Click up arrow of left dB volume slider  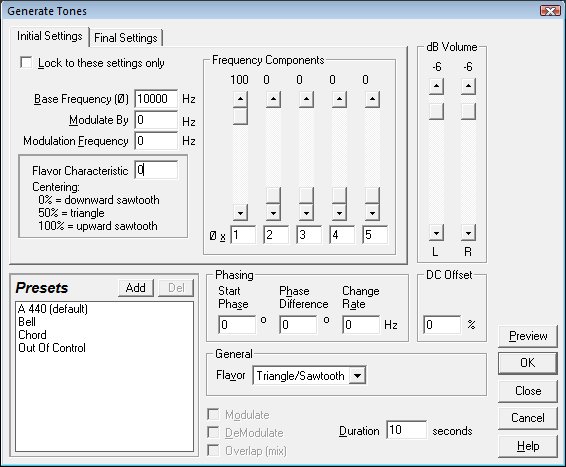(436, 87)
